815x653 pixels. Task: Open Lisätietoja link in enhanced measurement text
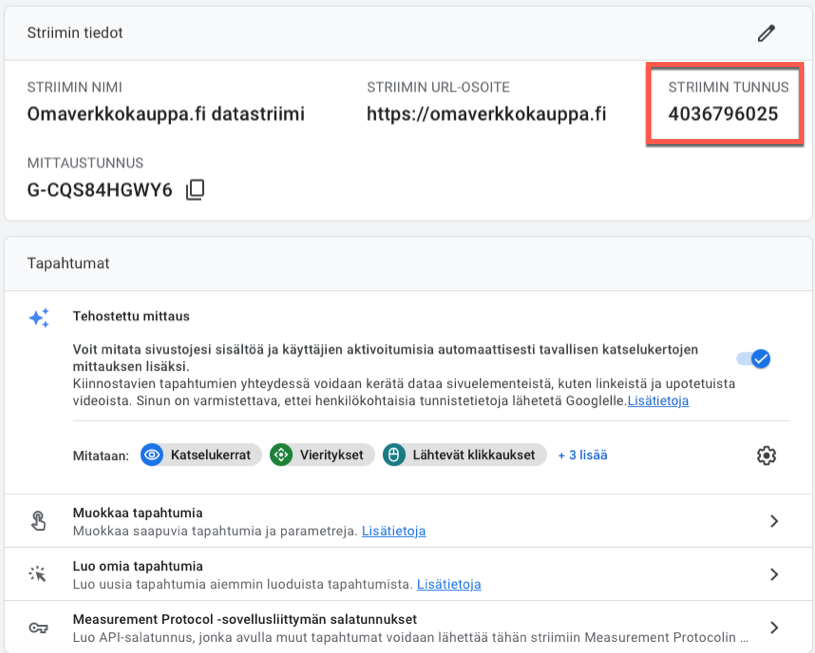click(658, 401)
